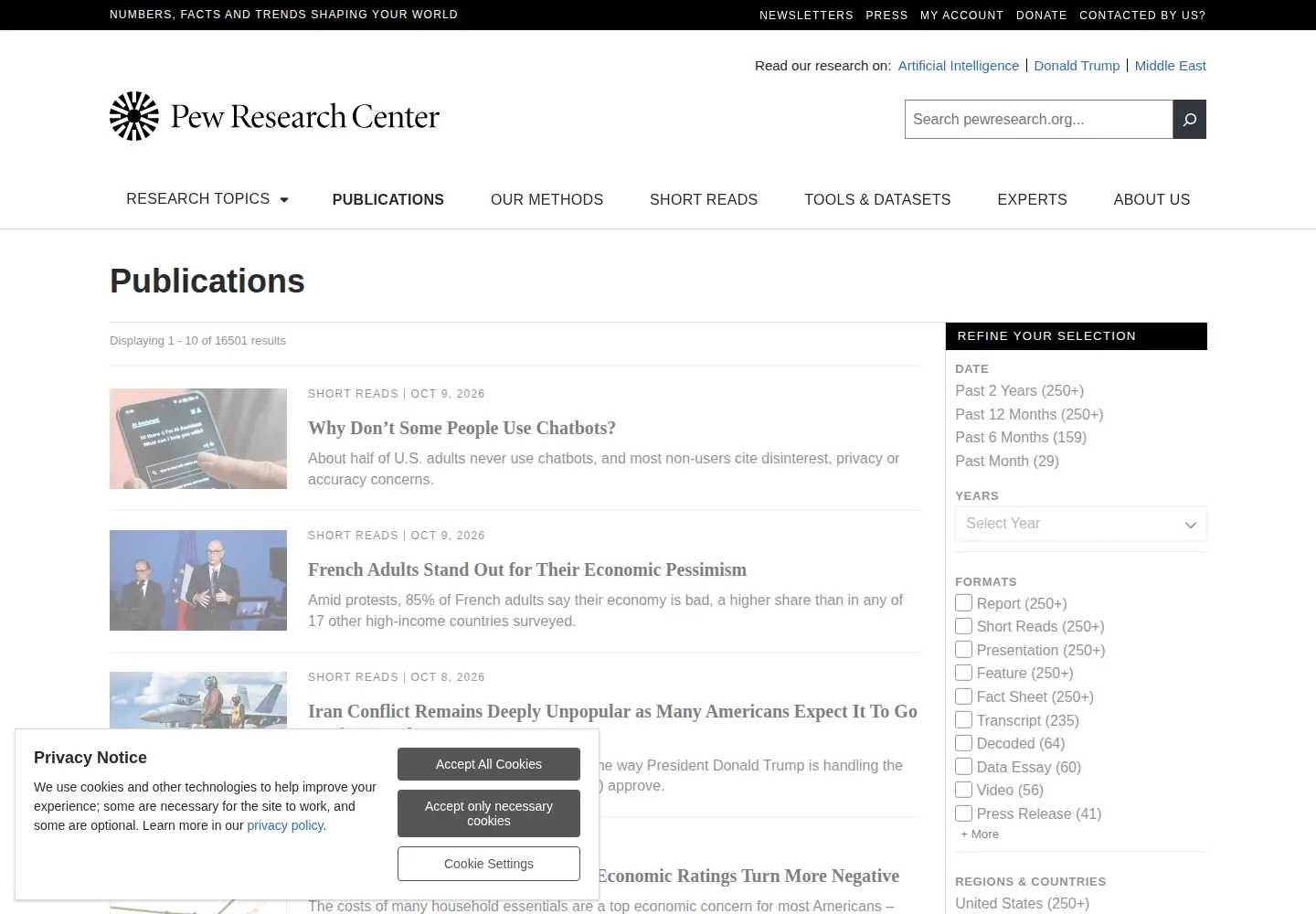Expand the Research Topics dropdown arrow
Viewport: 1316px width, 914px height.
click(284, 200)
